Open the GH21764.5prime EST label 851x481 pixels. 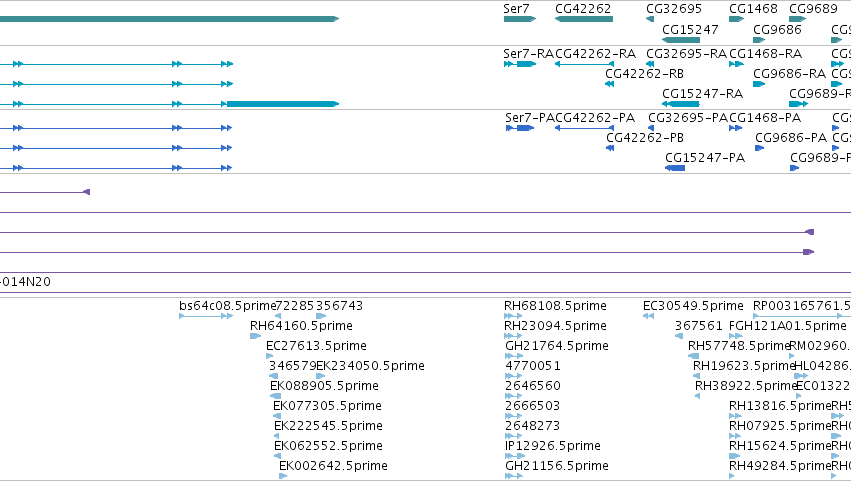point(557,346)
